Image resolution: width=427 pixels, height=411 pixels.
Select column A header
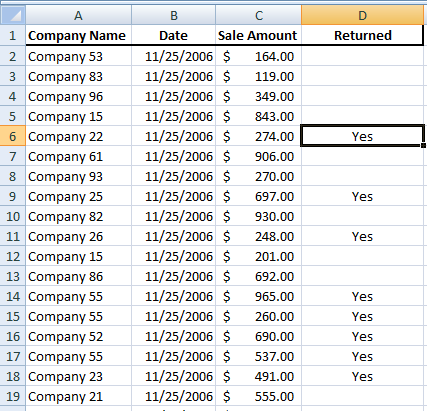[x=78, y=15]
